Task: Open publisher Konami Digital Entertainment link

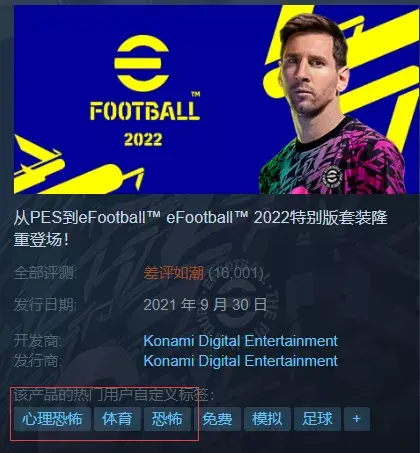Action: tap(240, 361)
